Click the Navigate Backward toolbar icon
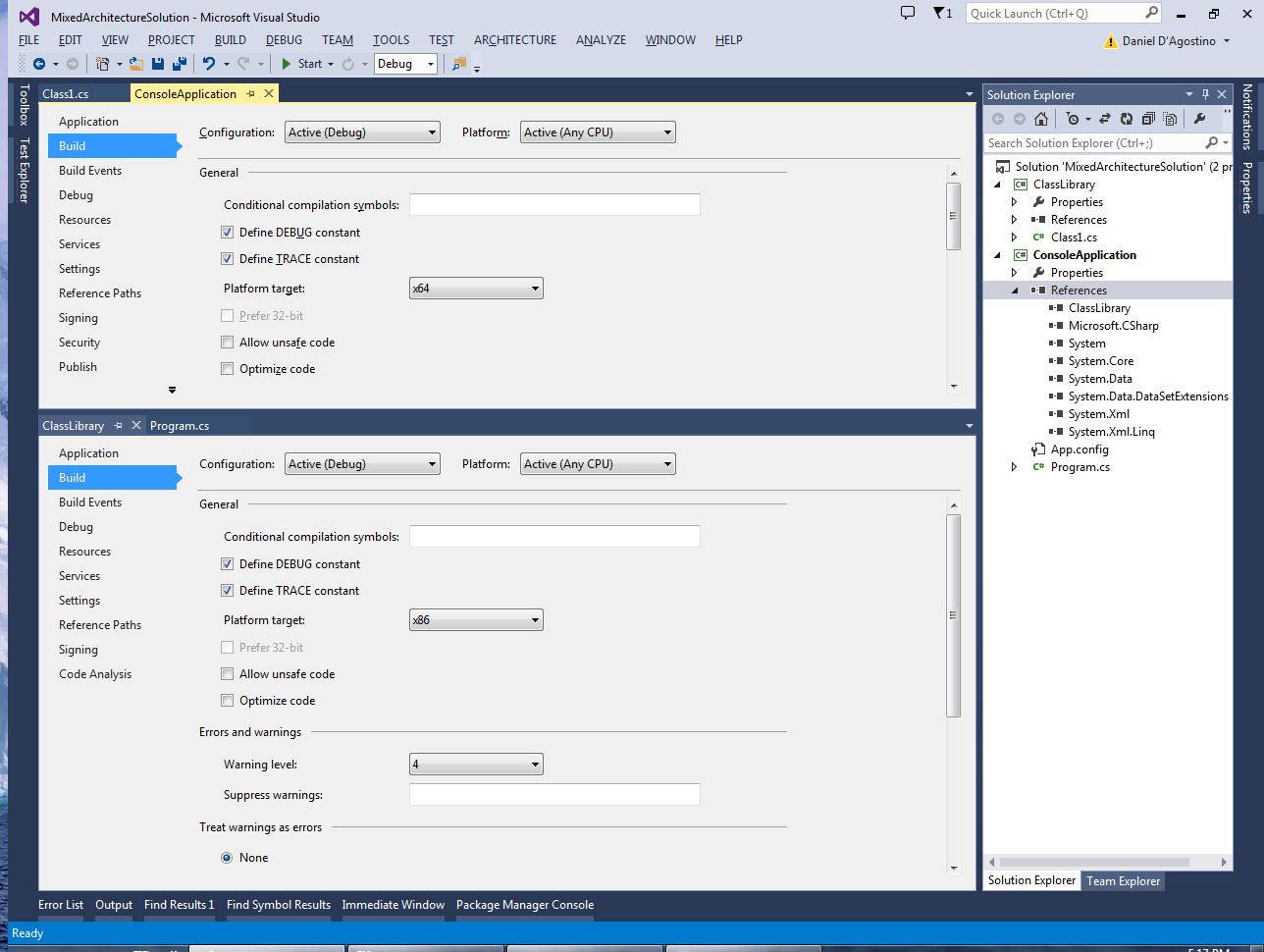Screen dimensions: 1264x952 39,64
